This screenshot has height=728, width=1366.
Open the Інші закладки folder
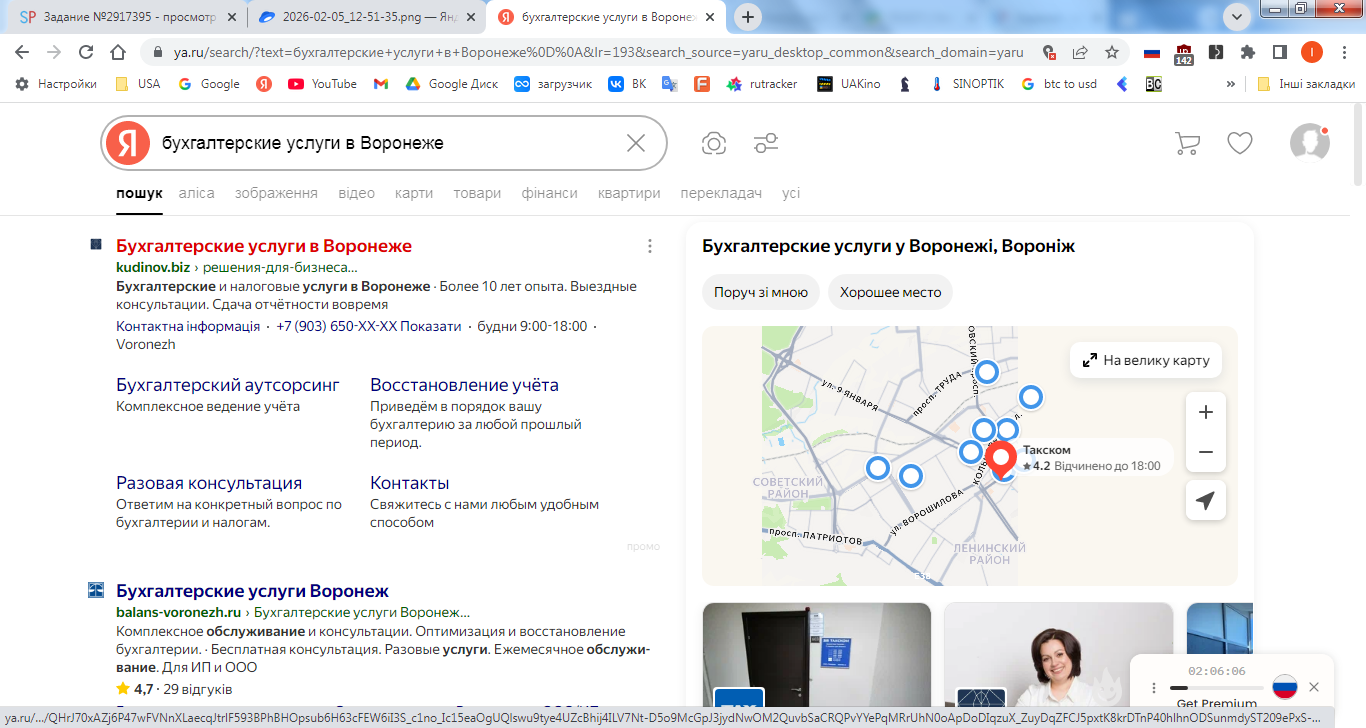click(1305, 84)
